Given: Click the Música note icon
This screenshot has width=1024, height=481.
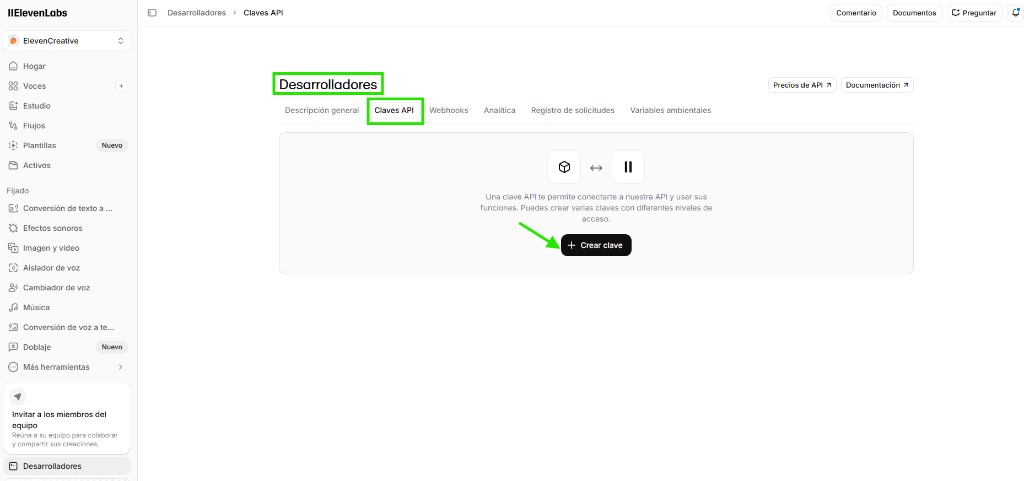Looking at the screenshot, I should tap(13, 307).
